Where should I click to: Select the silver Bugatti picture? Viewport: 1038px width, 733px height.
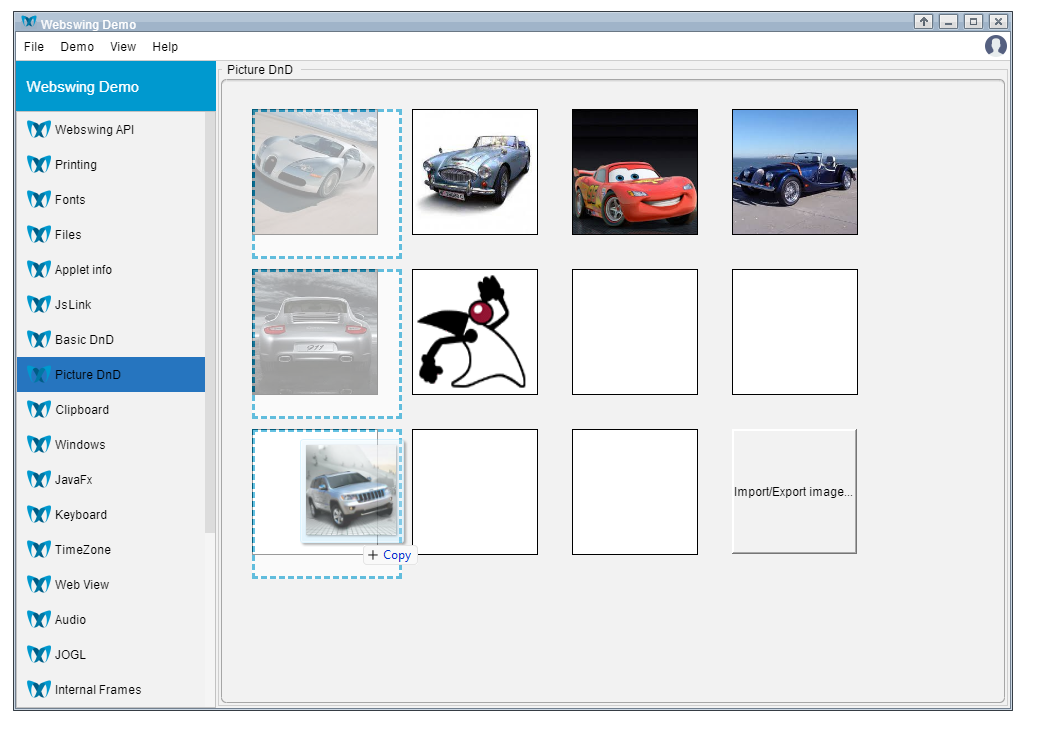pyautogui.click(x=316, y=172)
